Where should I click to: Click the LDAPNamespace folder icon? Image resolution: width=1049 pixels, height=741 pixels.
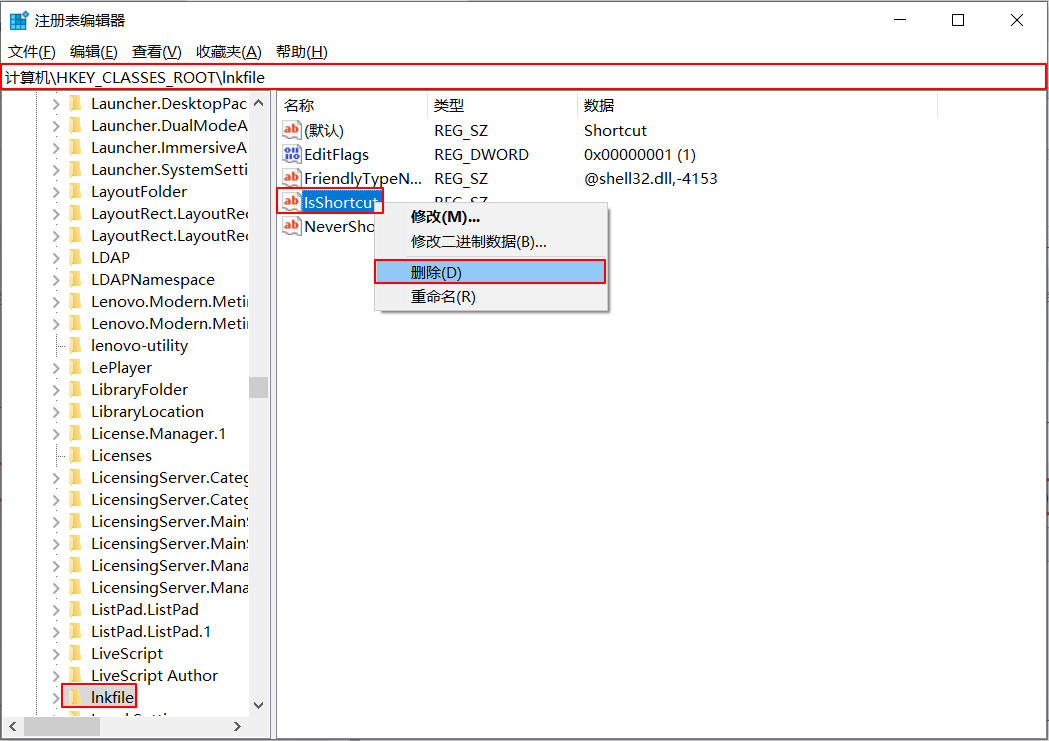76,280
